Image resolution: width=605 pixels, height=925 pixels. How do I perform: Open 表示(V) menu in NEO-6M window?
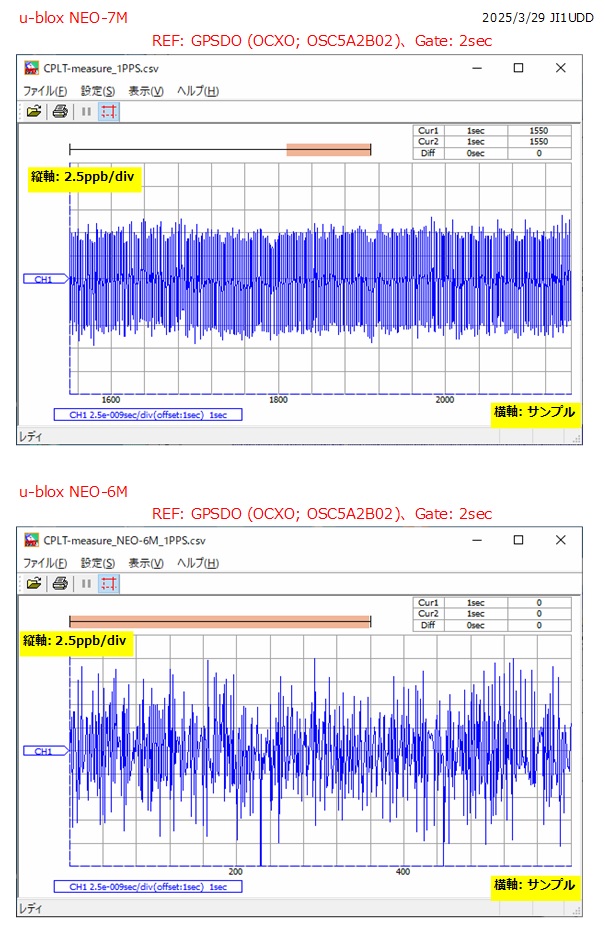click(146, 563)
